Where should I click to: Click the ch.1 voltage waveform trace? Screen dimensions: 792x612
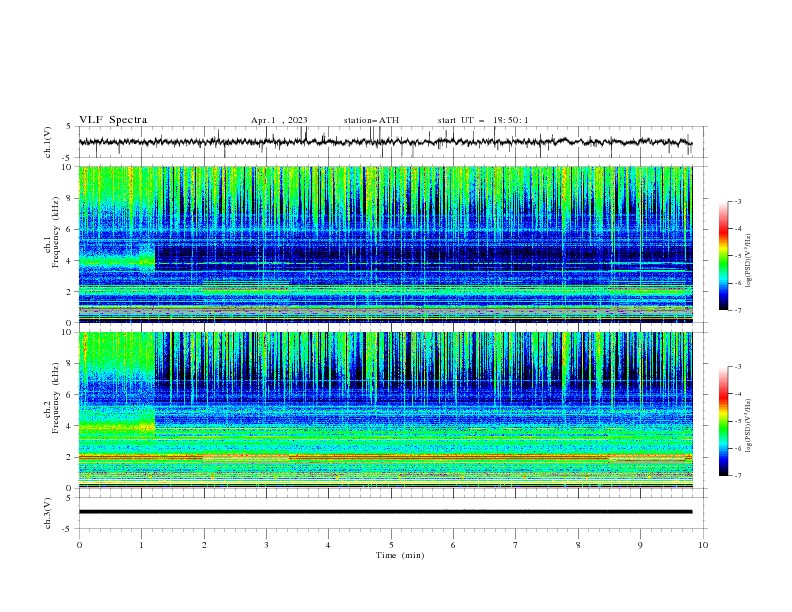[x=385, y=142]
